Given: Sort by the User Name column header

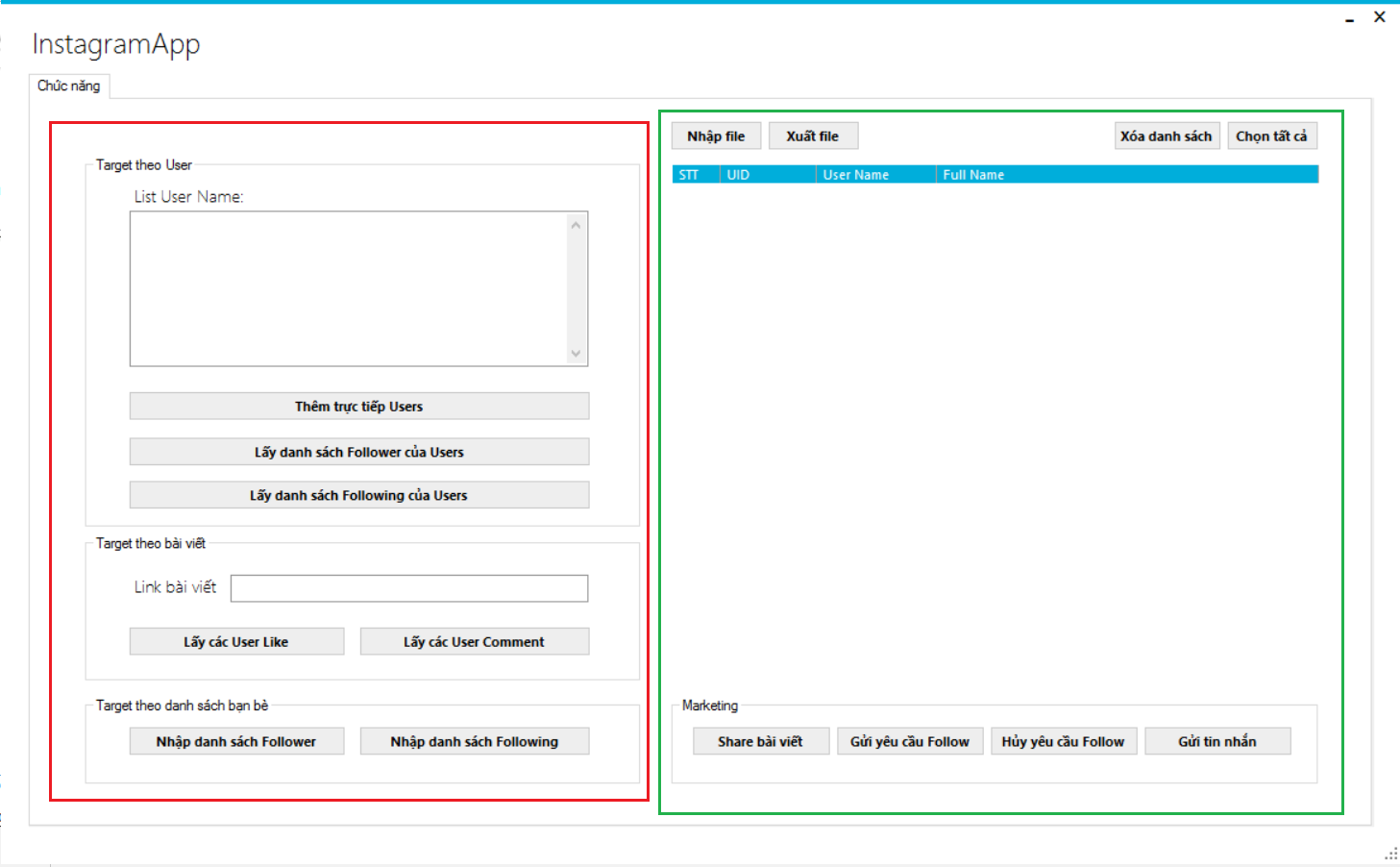Looking at the screenshot, I should pyautogui.click(x=876, y=174).
